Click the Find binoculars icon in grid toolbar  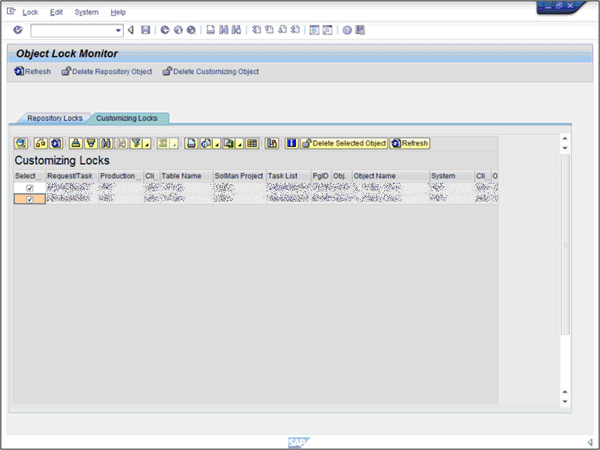(x=106, y=143)
